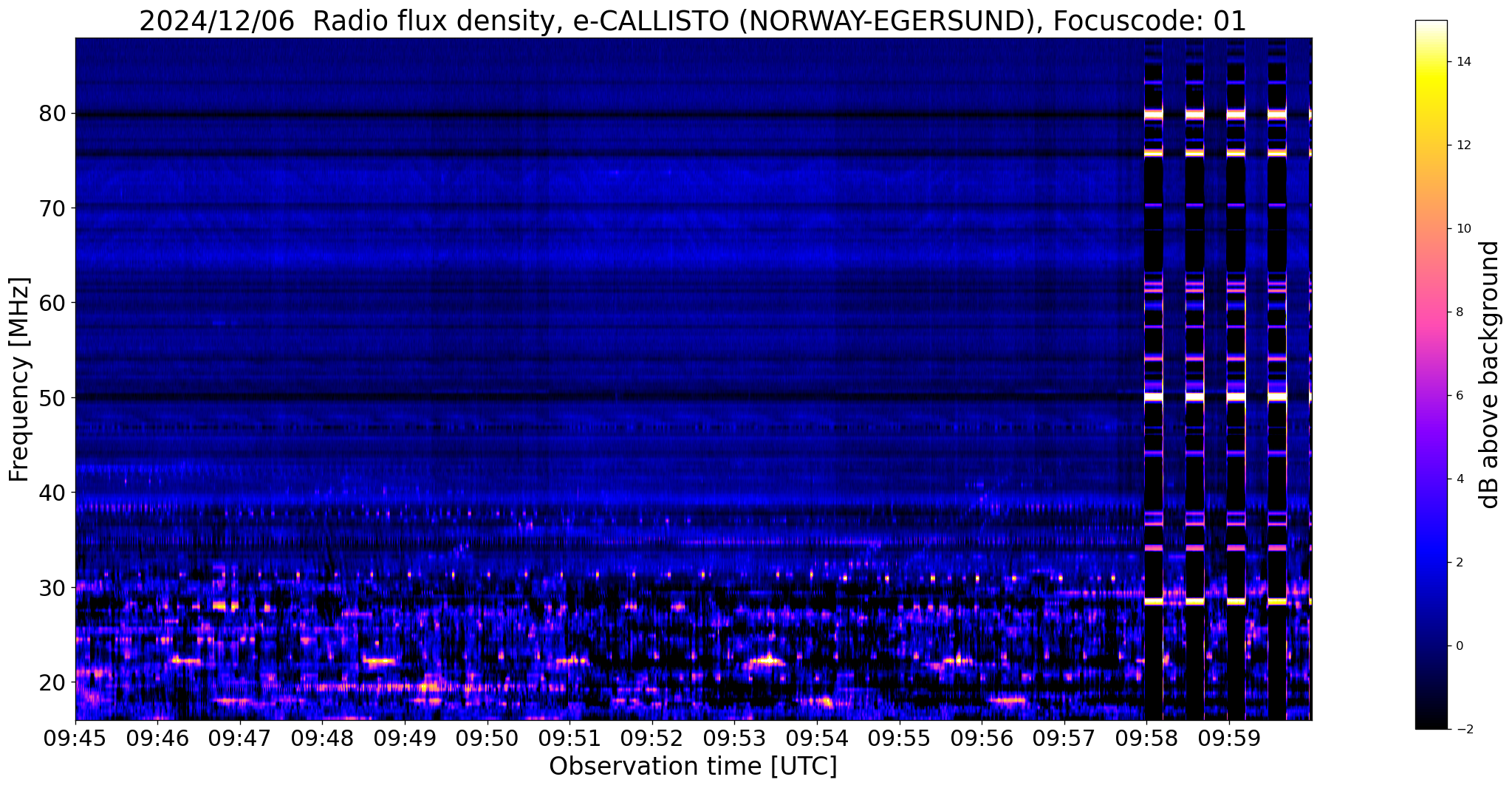Image resolution: width=1512 pixels, height=788 pixels.
Task: Click the 40 MHz frequency tick label
Action: coord(53,493)
